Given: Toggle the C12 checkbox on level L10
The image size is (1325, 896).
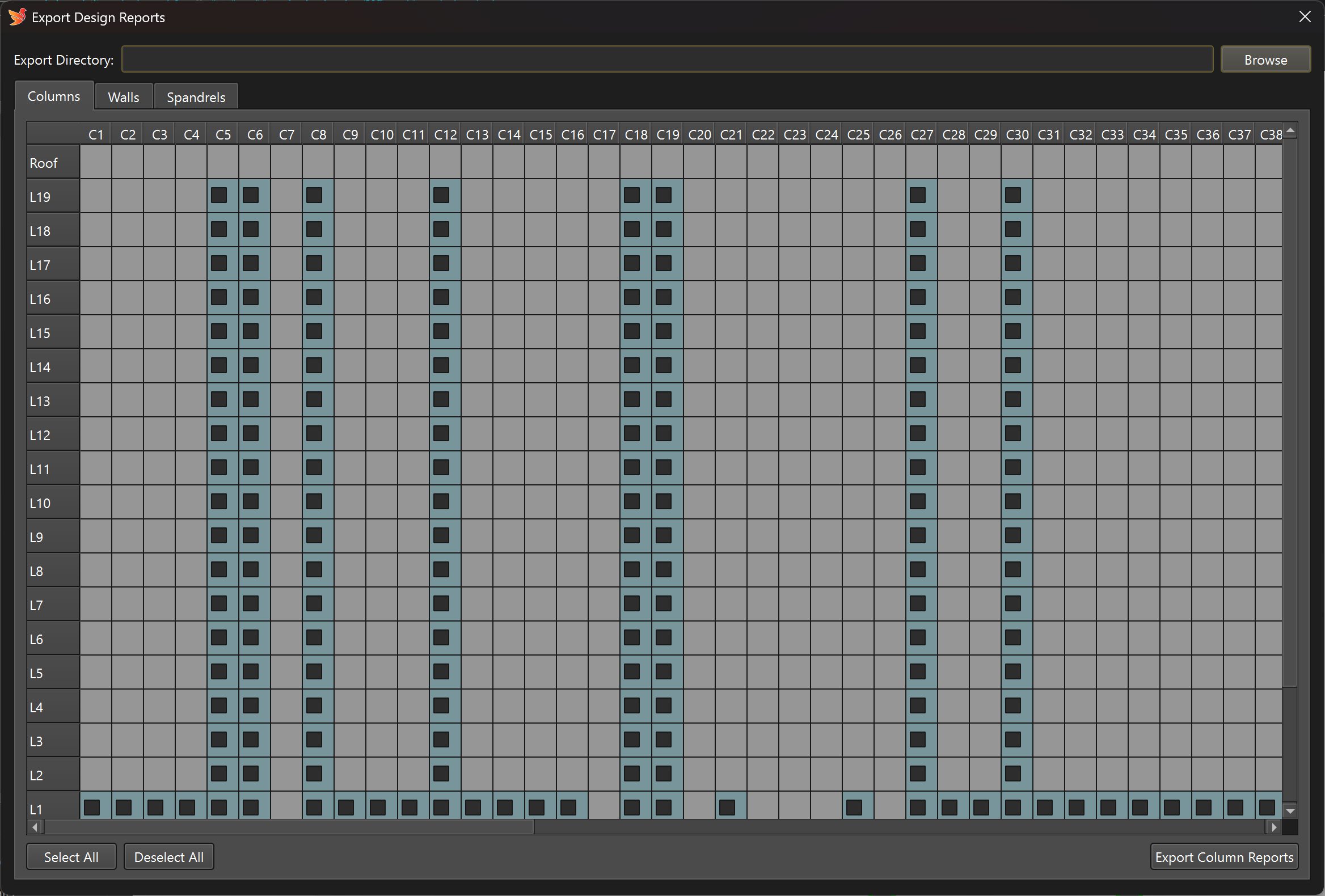Looking at the screenshot, I should (x=441, y=501).
